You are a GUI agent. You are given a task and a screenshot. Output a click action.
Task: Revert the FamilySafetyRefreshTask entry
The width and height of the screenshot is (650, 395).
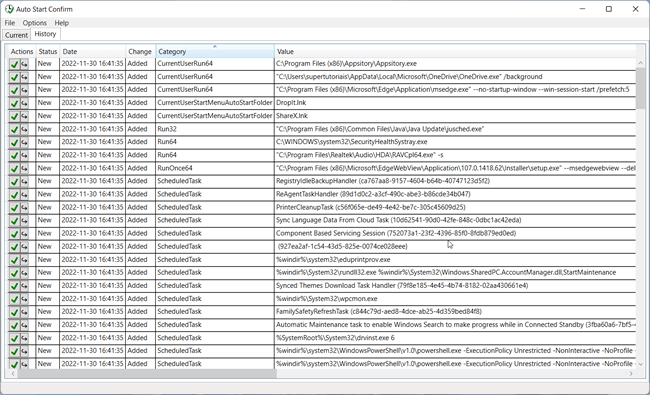tap(24, 312)
